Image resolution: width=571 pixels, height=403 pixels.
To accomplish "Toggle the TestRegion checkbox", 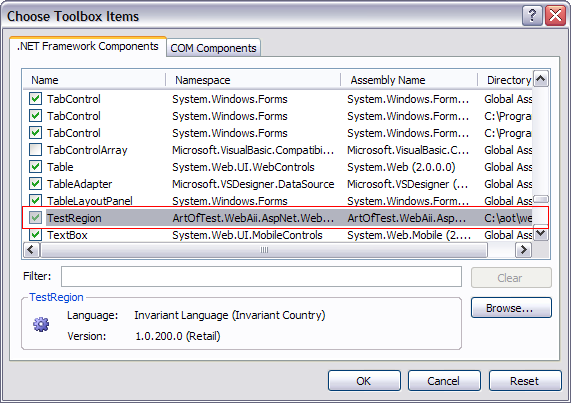I will click(35, 218).
